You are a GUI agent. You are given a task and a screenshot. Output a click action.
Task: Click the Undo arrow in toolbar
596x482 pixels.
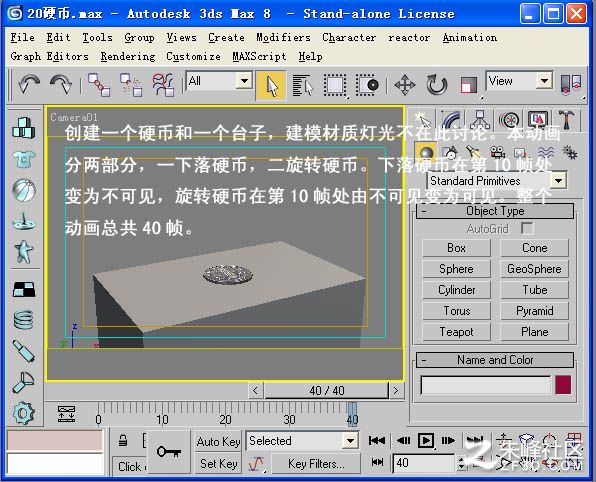(29, 84)
